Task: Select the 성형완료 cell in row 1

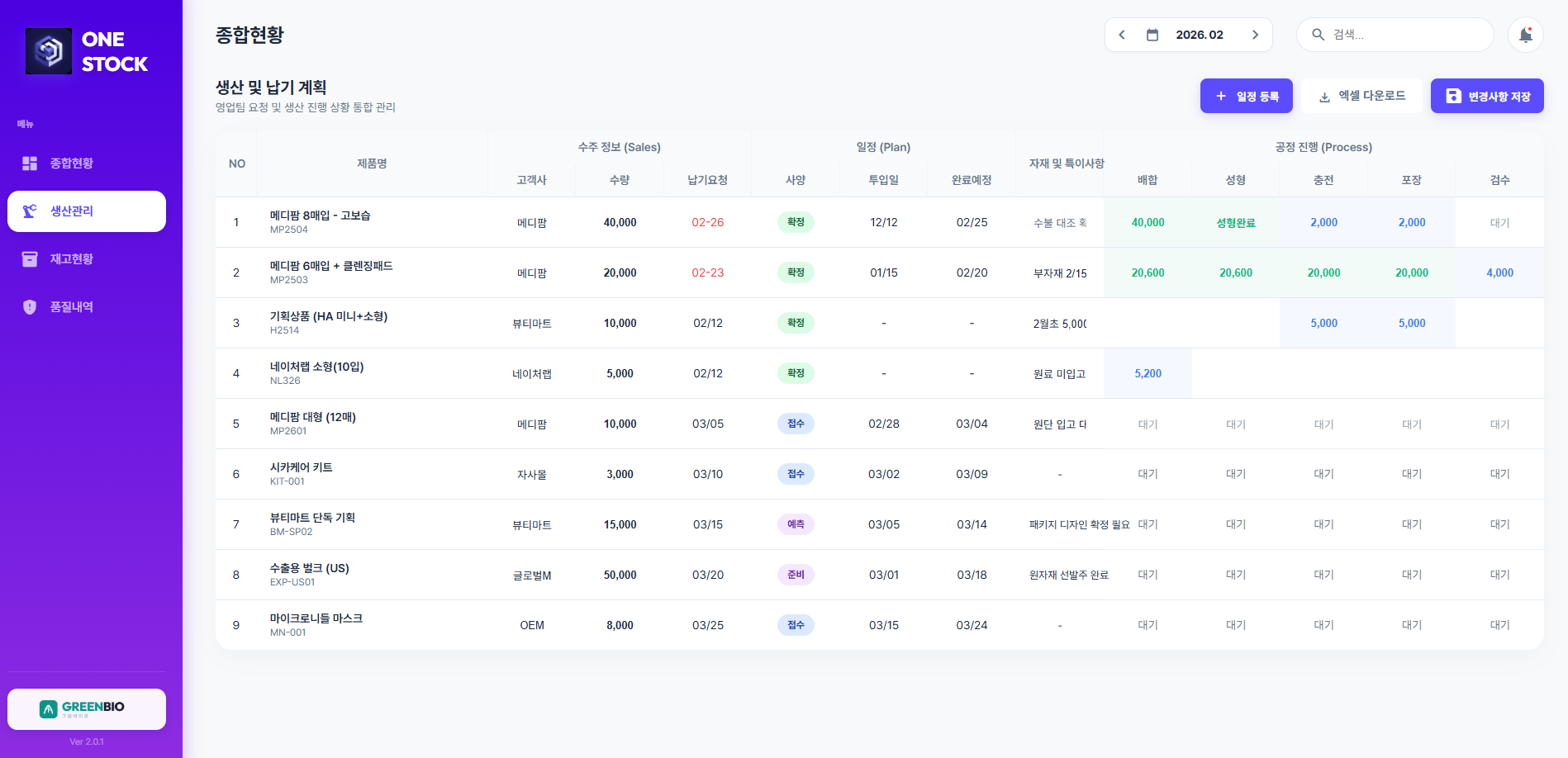Action: (x=1235, y=223)
